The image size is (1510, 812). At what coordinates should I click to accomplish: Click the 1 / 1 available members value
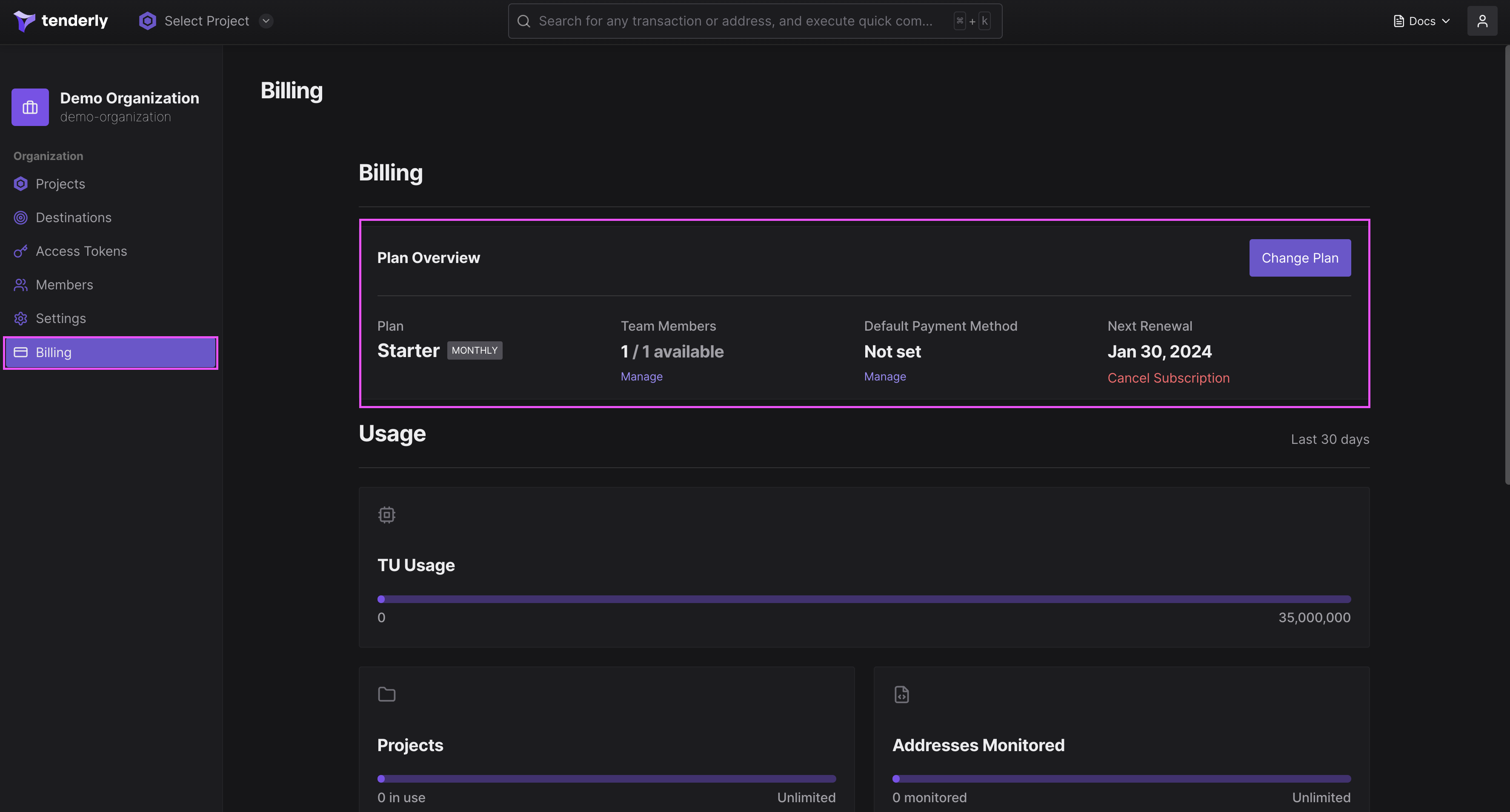point(672,351)
